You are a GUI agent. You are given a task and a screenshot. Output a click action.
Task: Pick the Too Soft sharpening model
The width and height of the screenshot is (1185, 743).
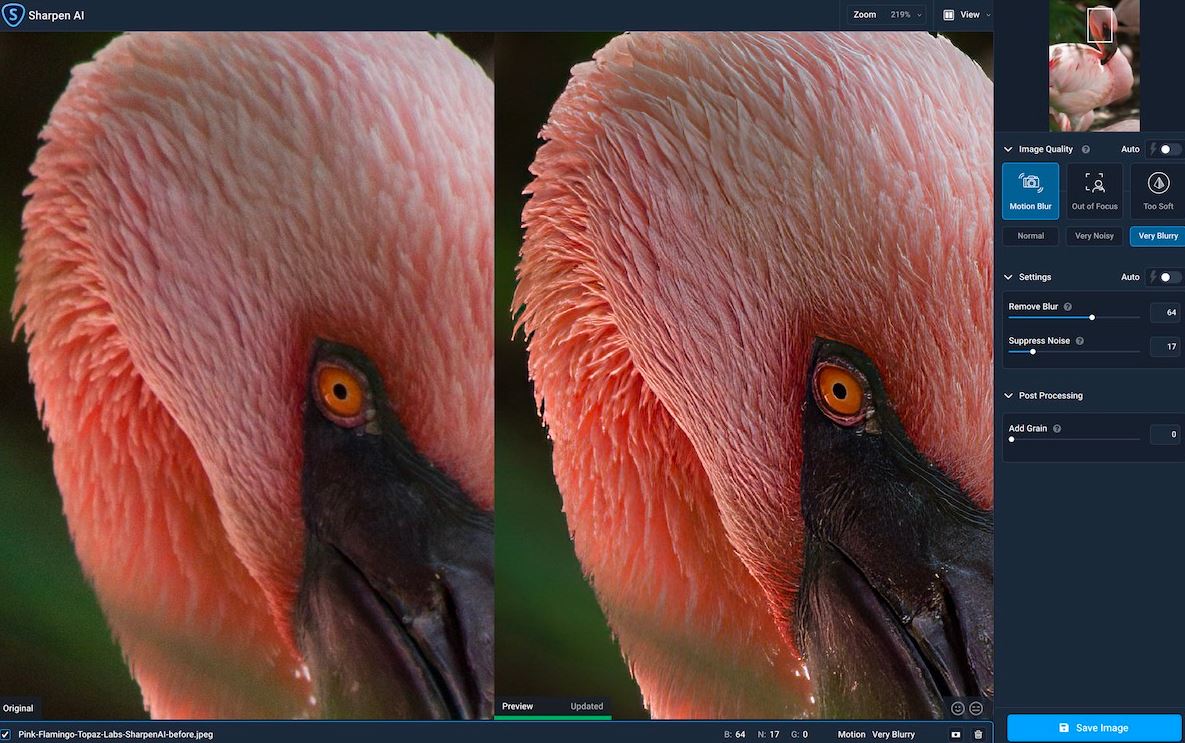click(1158, 191)
